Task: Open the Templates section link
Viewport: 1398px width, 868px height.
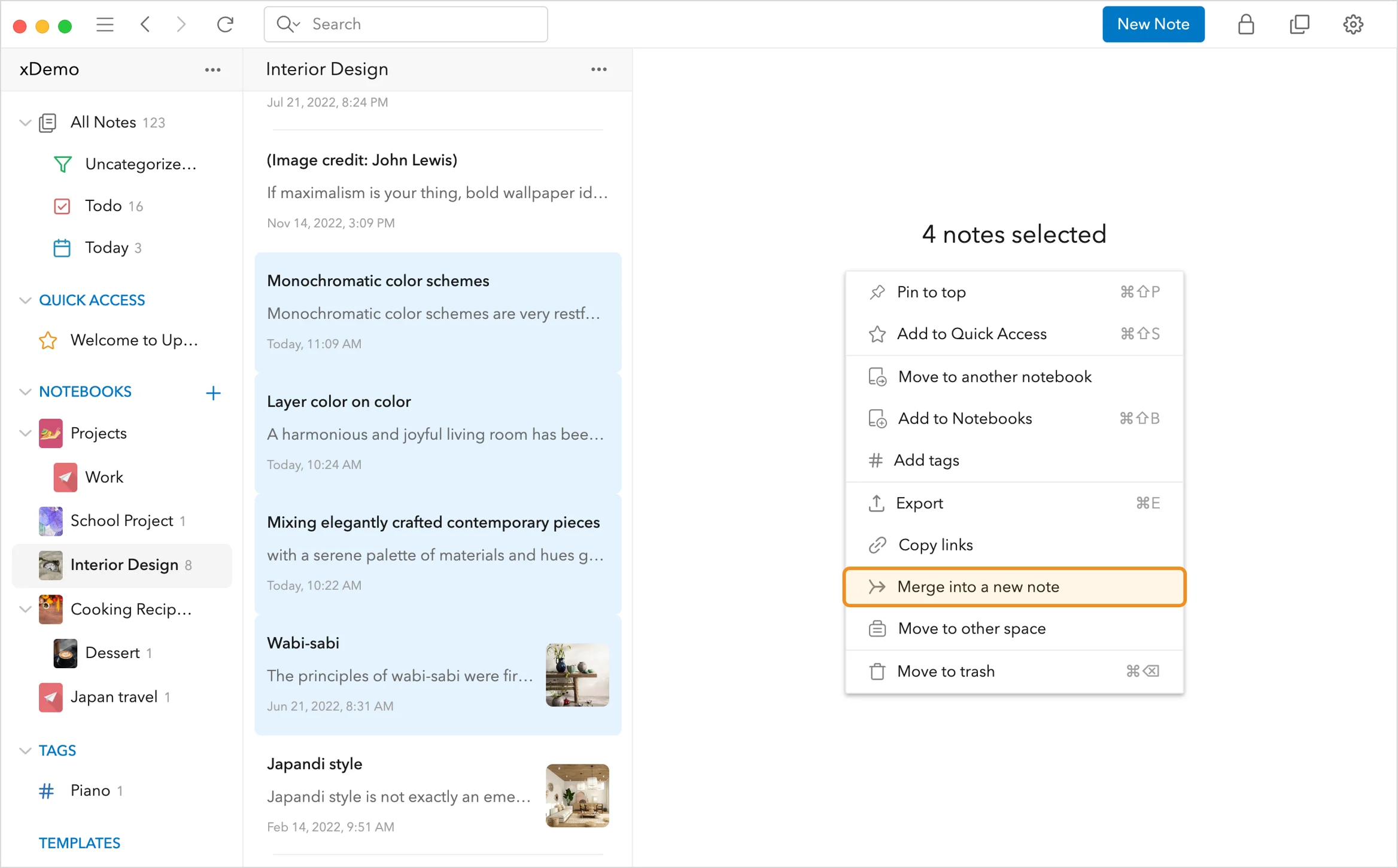Action: tap(80, 843)
